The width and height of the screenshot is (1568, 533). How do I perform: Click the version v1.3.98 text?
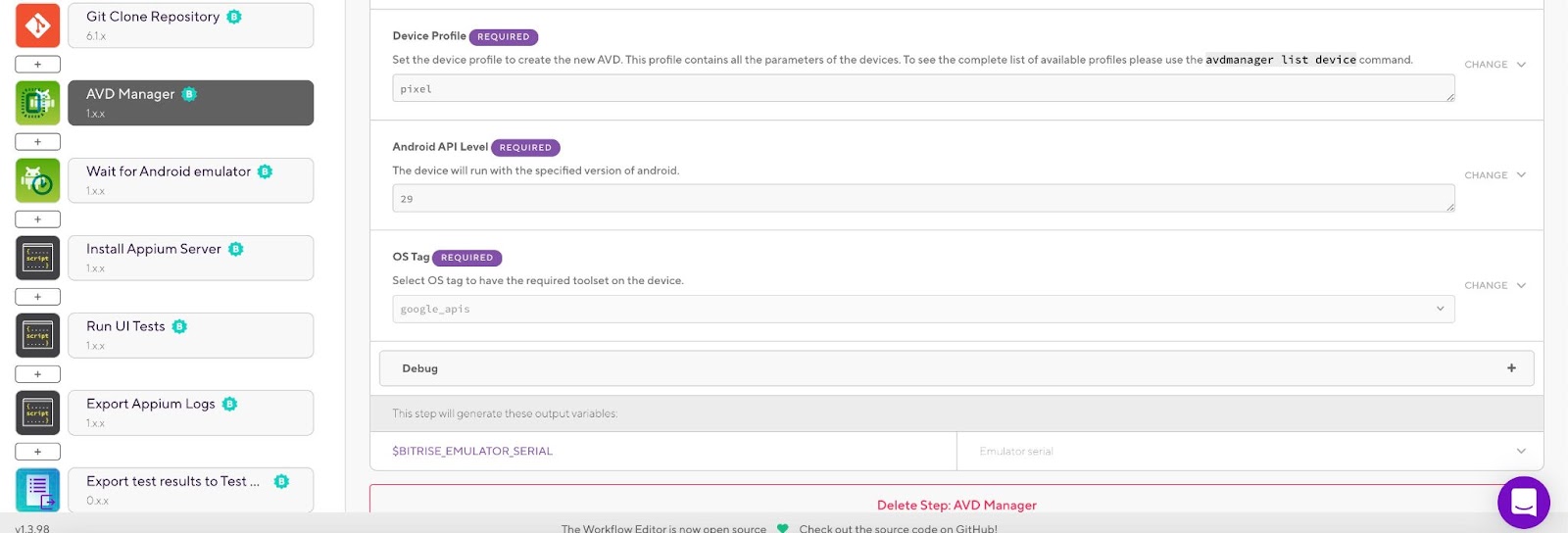click(32, 528)
